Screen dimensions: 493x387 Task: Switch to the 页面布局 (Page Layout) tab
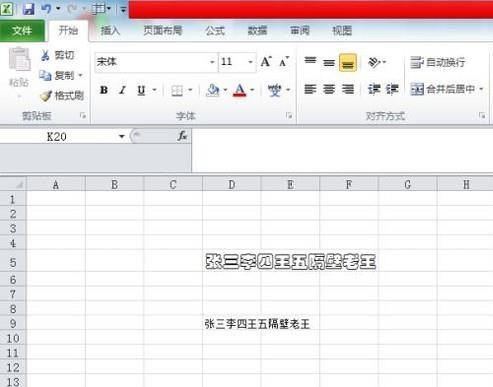coord(163,31)
